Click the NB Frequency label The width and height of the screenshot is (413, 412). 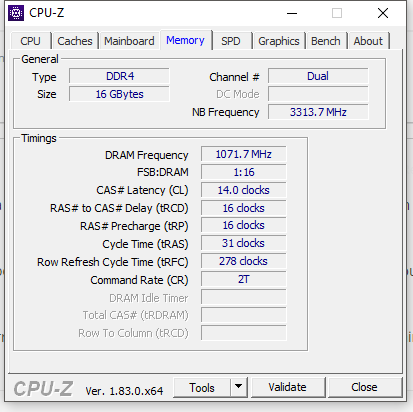[226, 112]
